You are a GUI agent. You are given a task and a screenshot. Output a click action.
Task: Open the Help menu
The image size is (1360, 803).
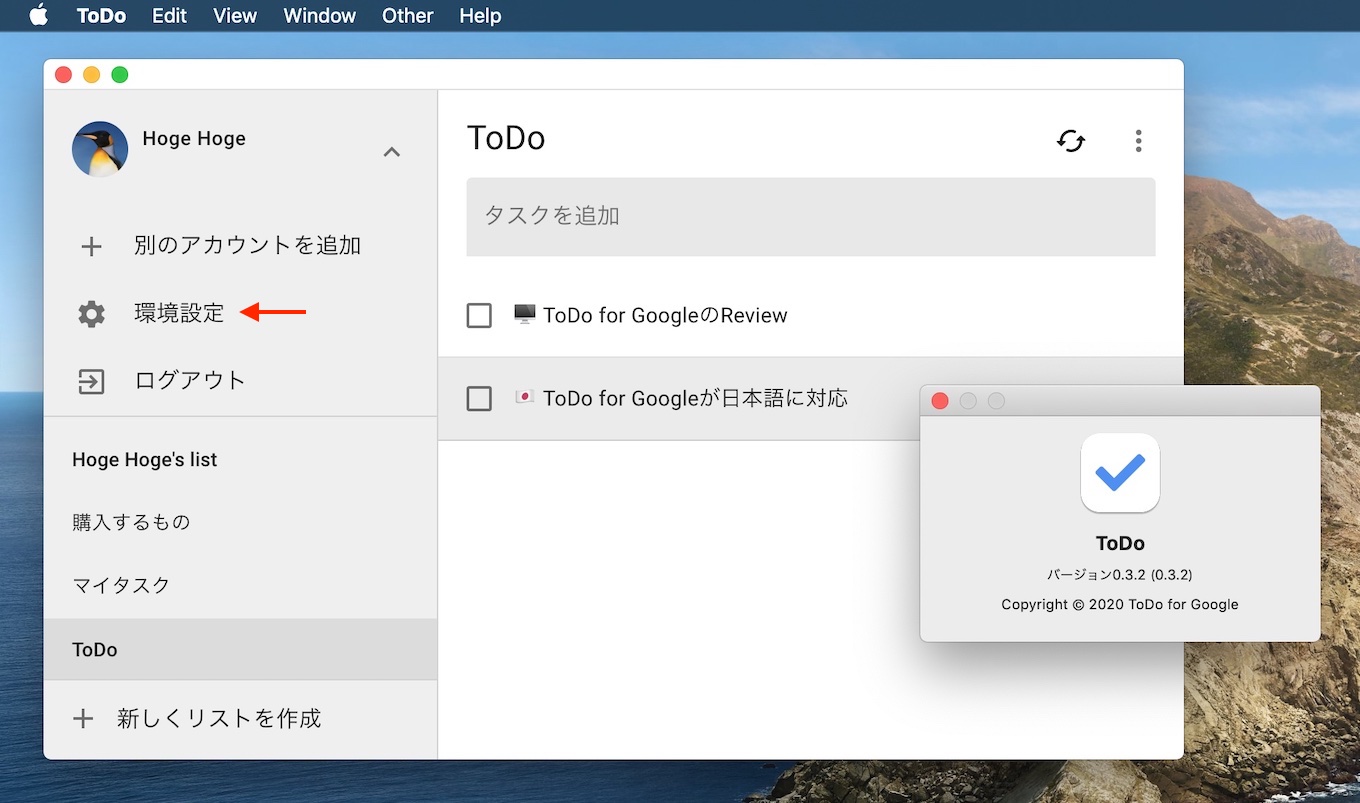480,16
